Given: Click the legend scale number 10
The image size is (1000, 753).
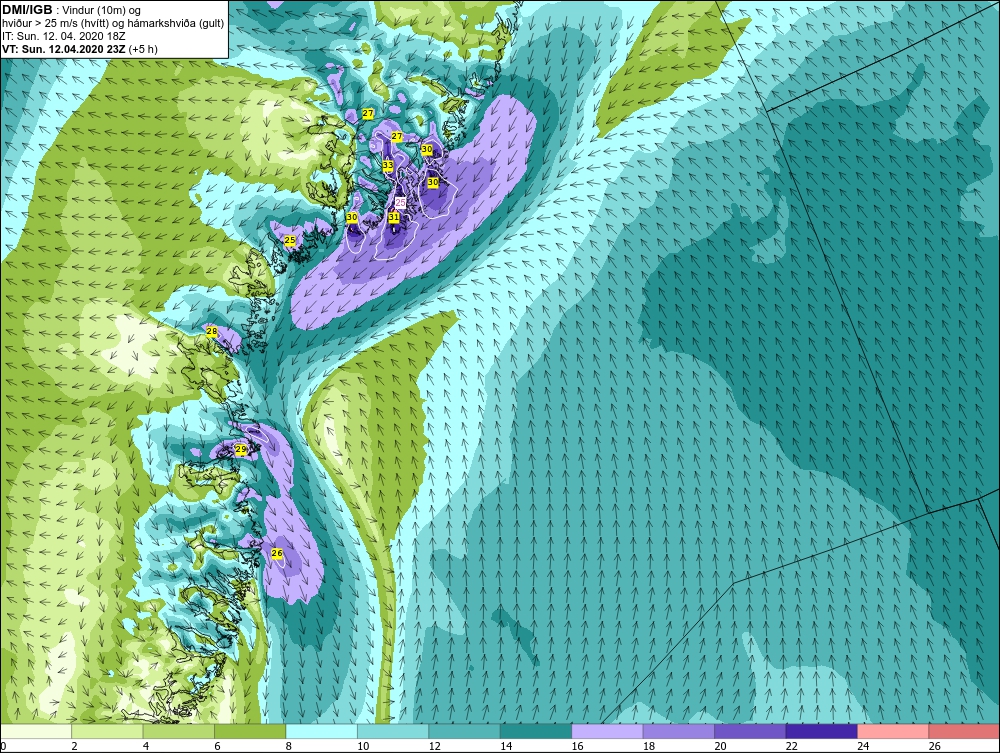Looking at the screenshot, I should click(363, 746).
